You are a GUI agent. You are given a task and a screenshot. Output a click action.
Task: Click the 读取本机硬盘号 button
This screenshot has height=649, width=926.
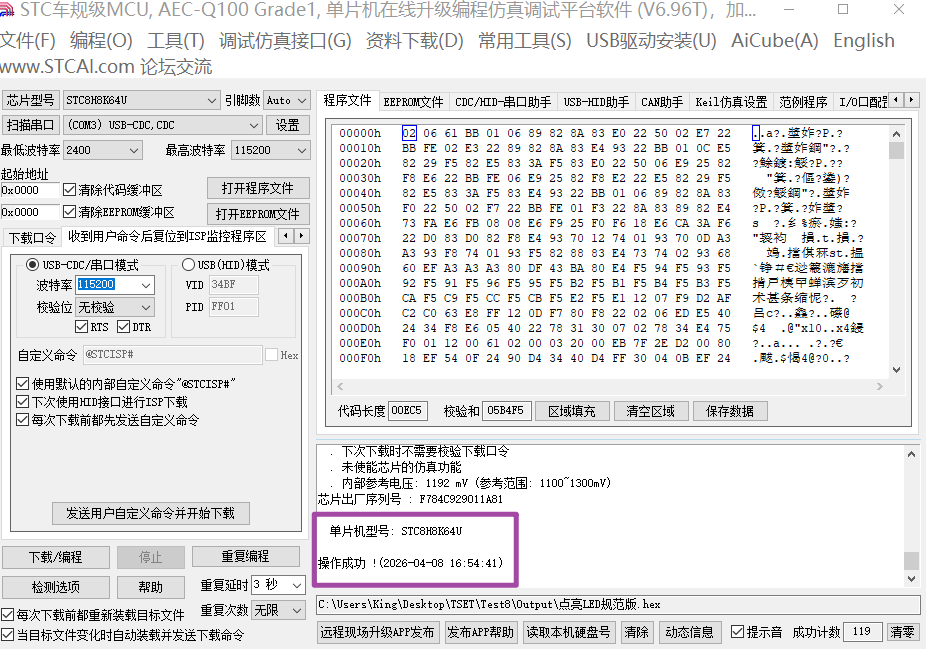568,632
